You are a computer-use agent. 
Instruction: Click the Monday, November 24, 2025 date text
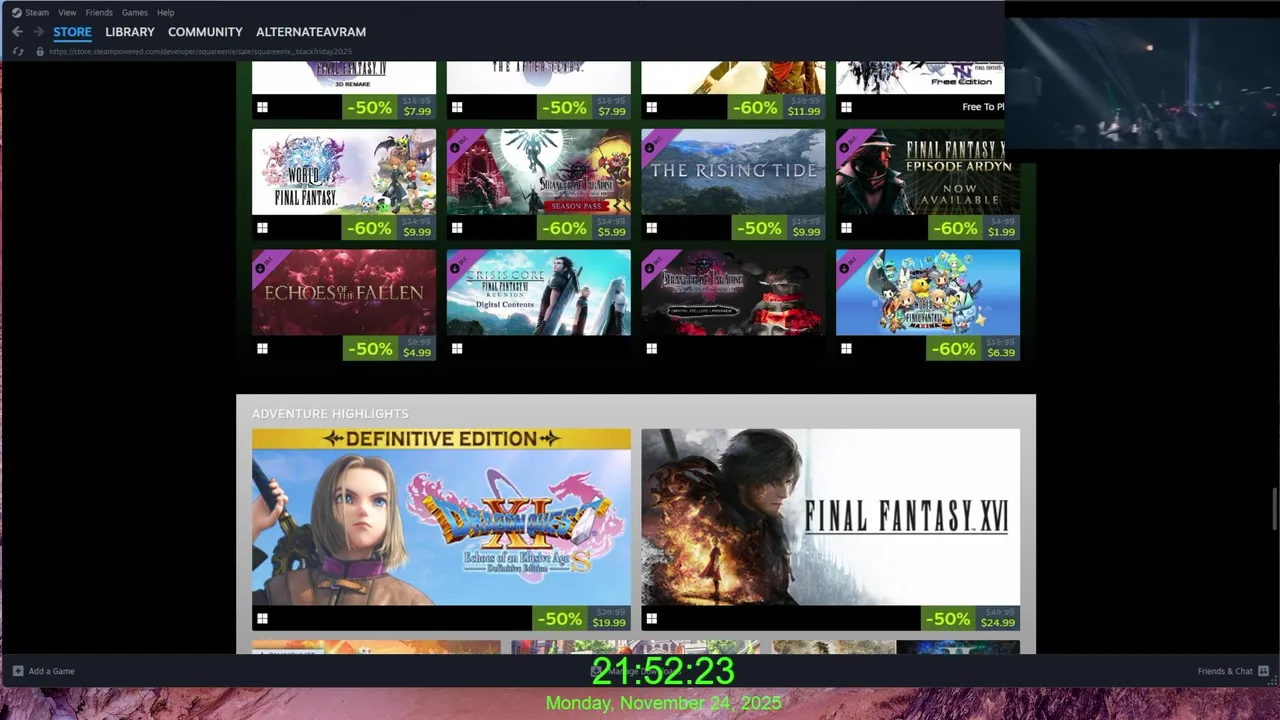click(x=663, y=703)
